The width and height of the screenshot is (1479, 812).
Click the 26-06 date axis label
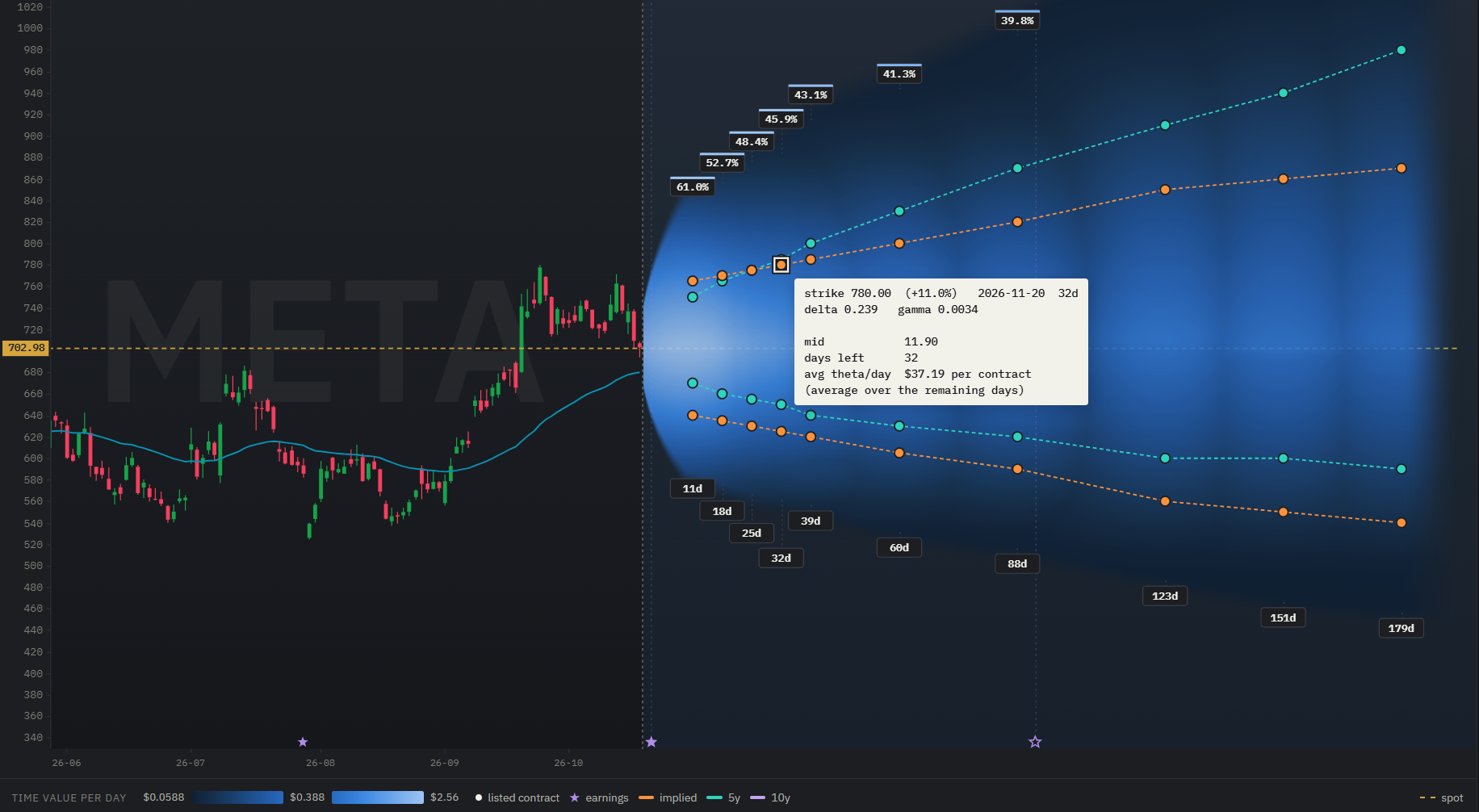click(x=66, y=763)
